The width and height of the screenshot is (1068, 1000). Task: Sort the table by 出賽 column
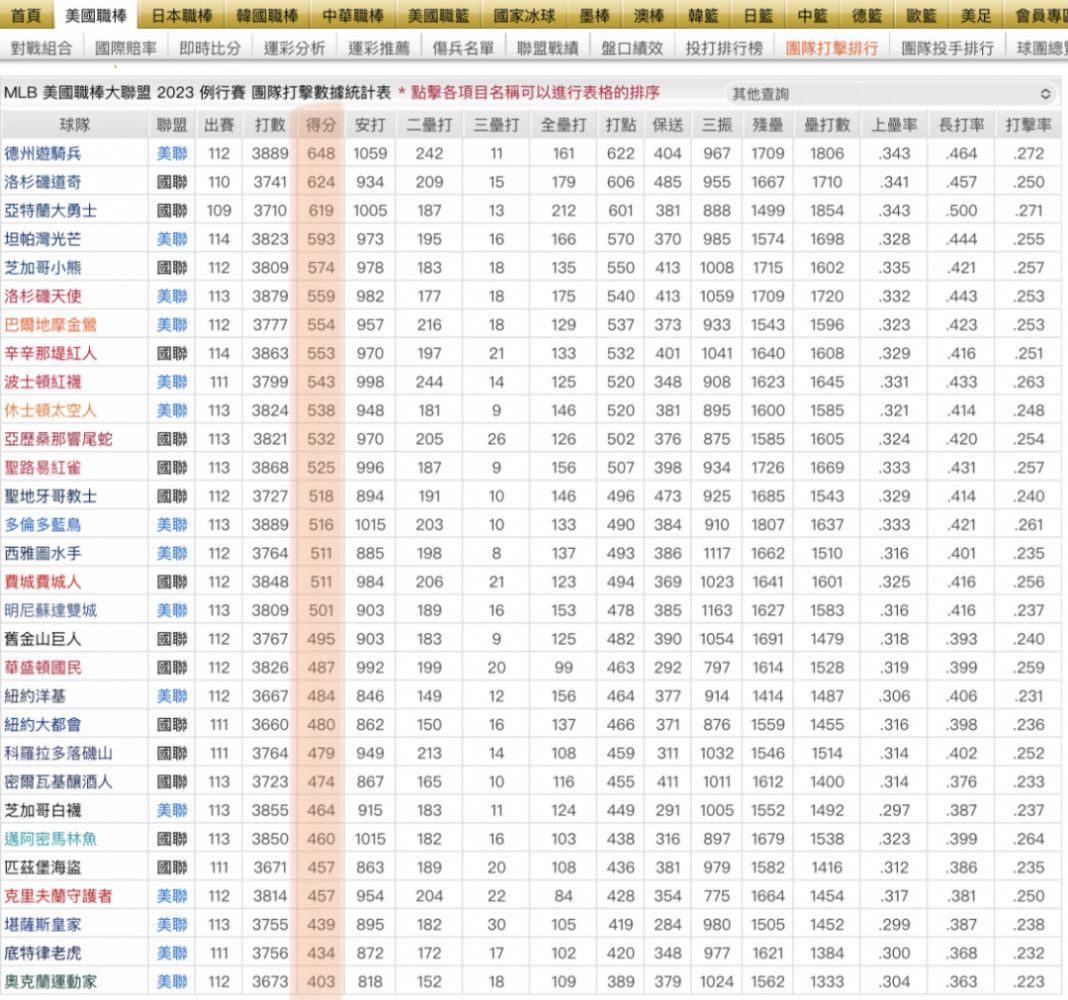click(x=219, y=125)
